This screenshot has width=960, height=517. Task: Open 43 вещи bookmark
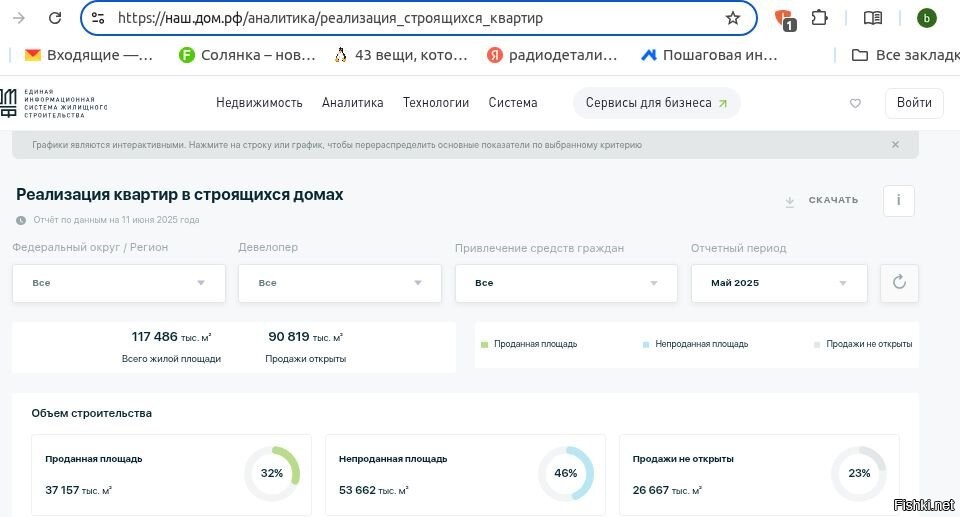tap(401, 55)
